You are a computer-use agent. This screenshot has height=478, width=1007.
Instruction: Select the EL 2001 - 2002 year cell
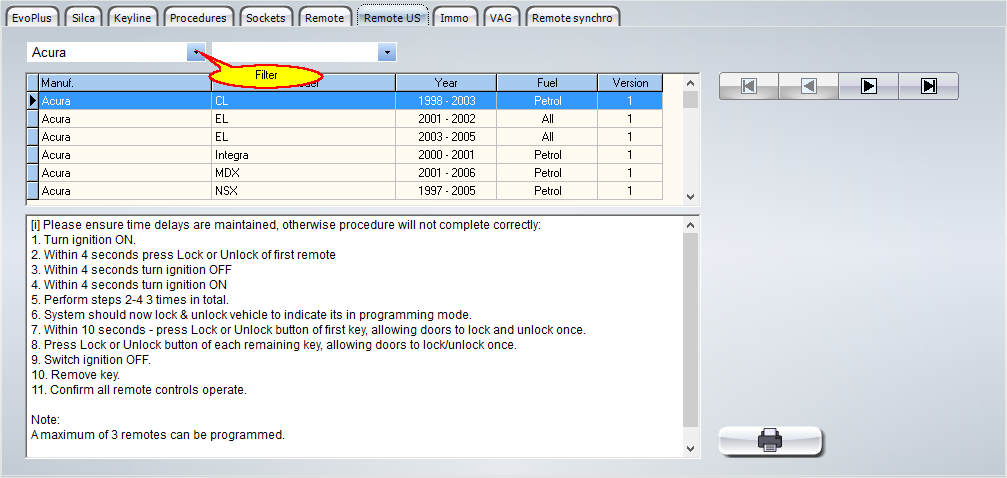click(446, 119)
